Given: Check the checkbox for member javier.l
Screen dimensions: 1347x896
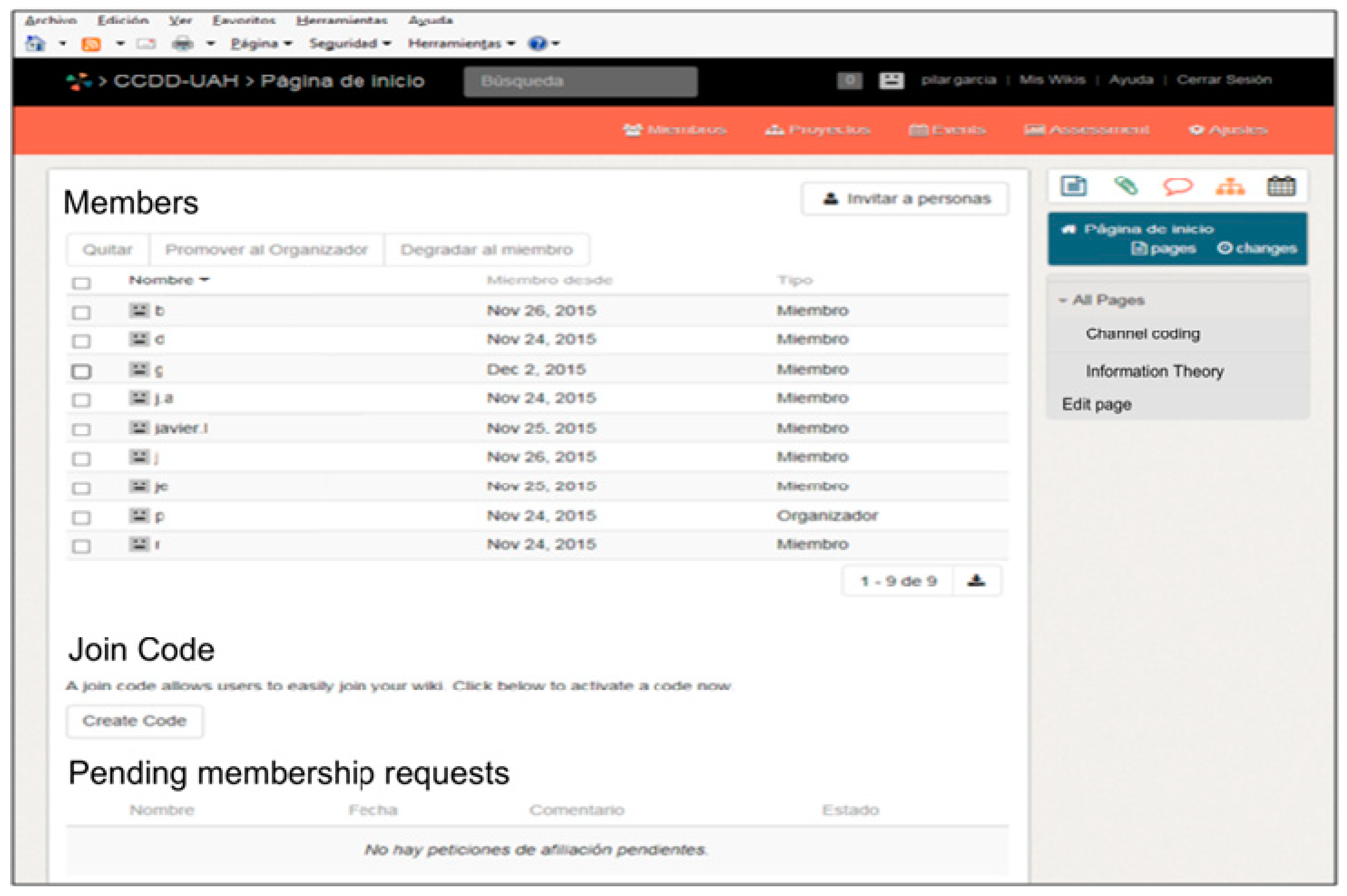Looking at the screenshot, I should click(81, 430).
